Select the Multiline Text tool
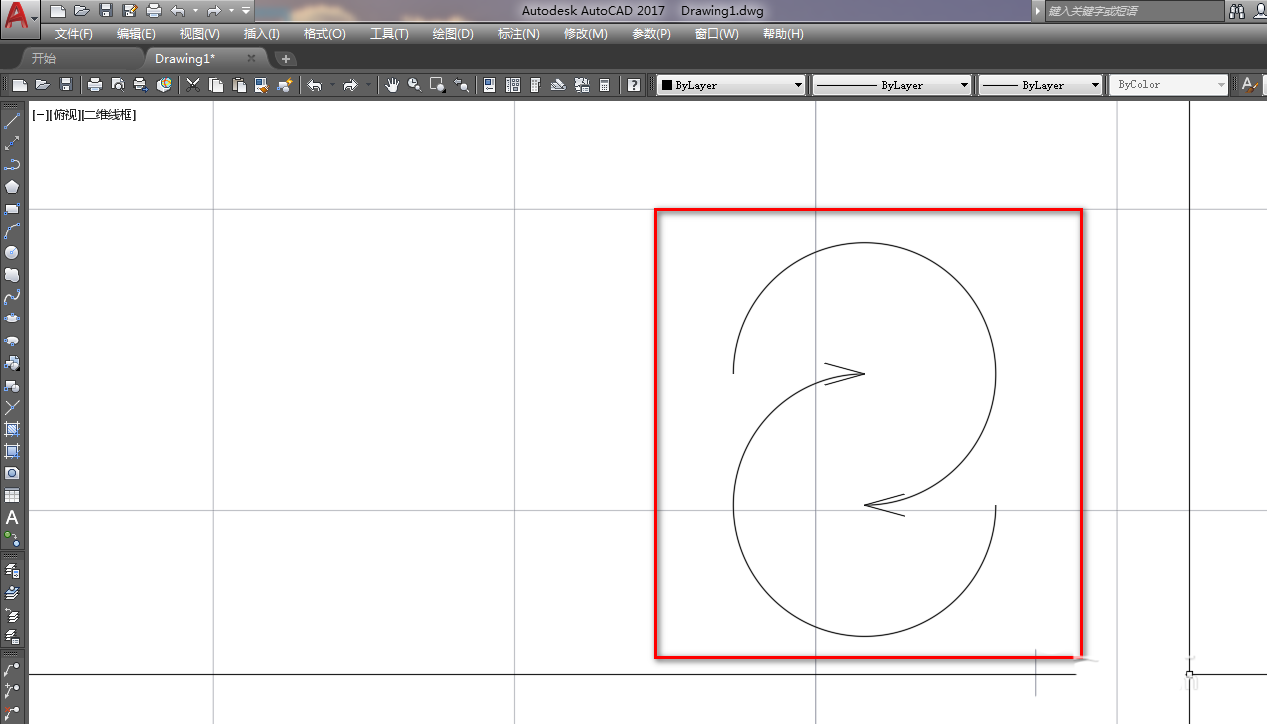This screenshot has height=724, width=1267. [12, 517]
